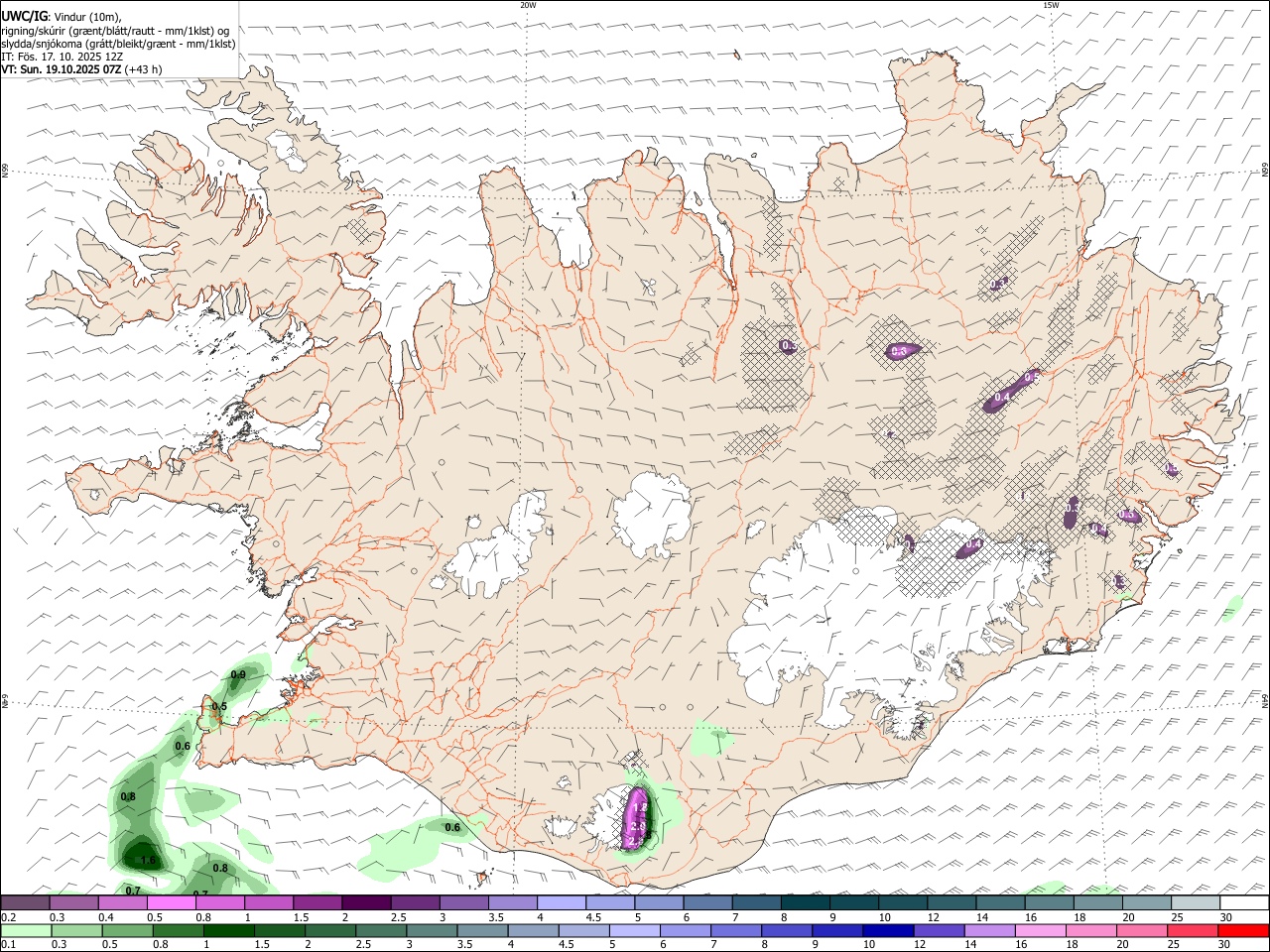
Task: Click the IT: Fös. 17. 10. 2025 12Z line
Action: (62, 57)
